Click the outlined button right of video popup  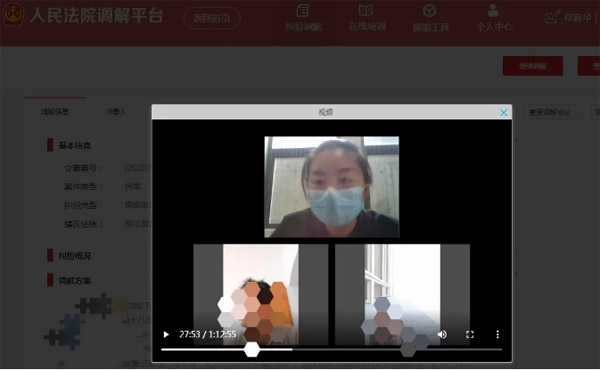(550, 112)
